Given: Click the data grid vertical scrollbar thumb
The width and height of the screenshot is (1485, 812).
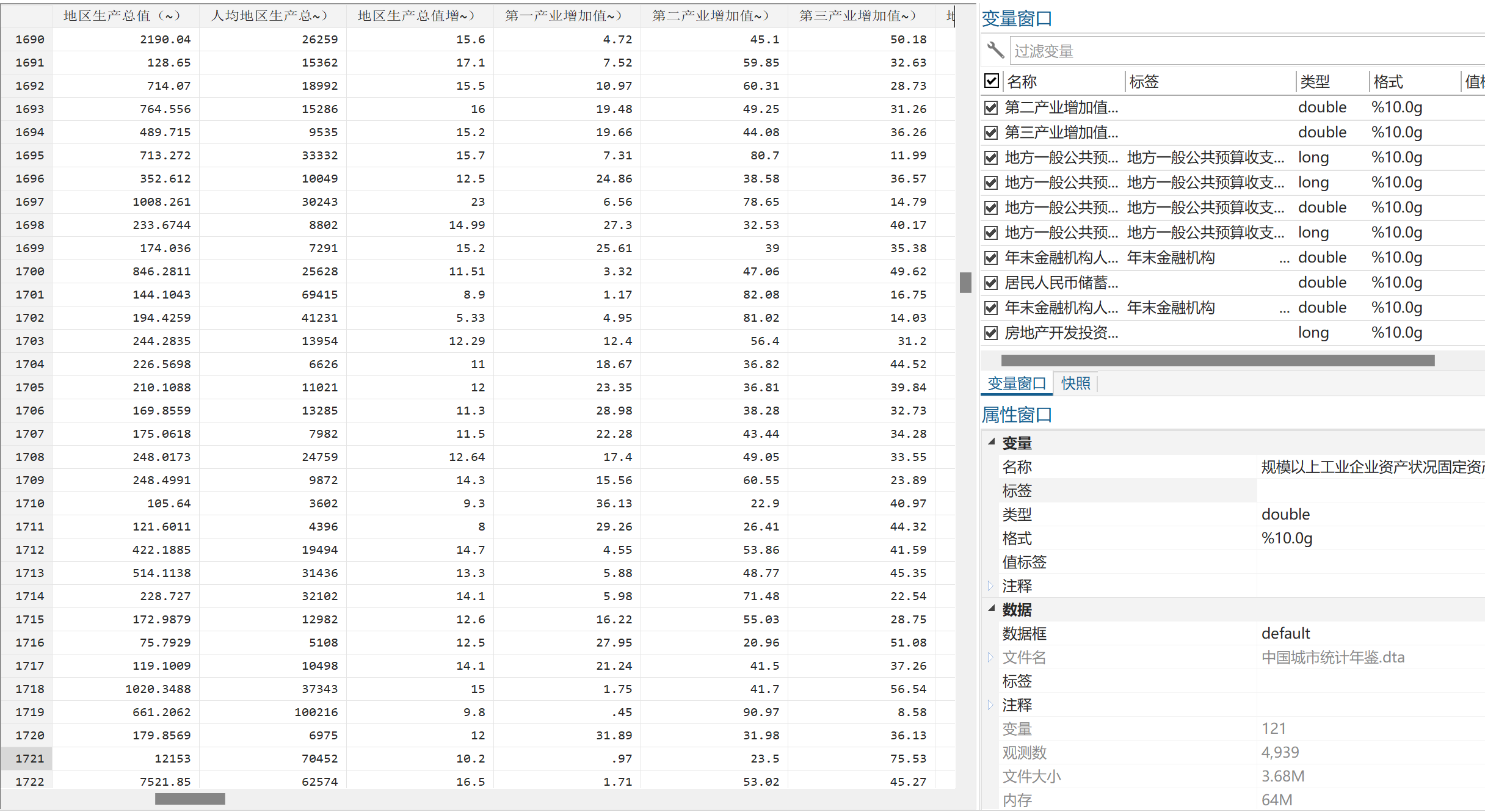Looking at the screenshot, I should (965, 283).
